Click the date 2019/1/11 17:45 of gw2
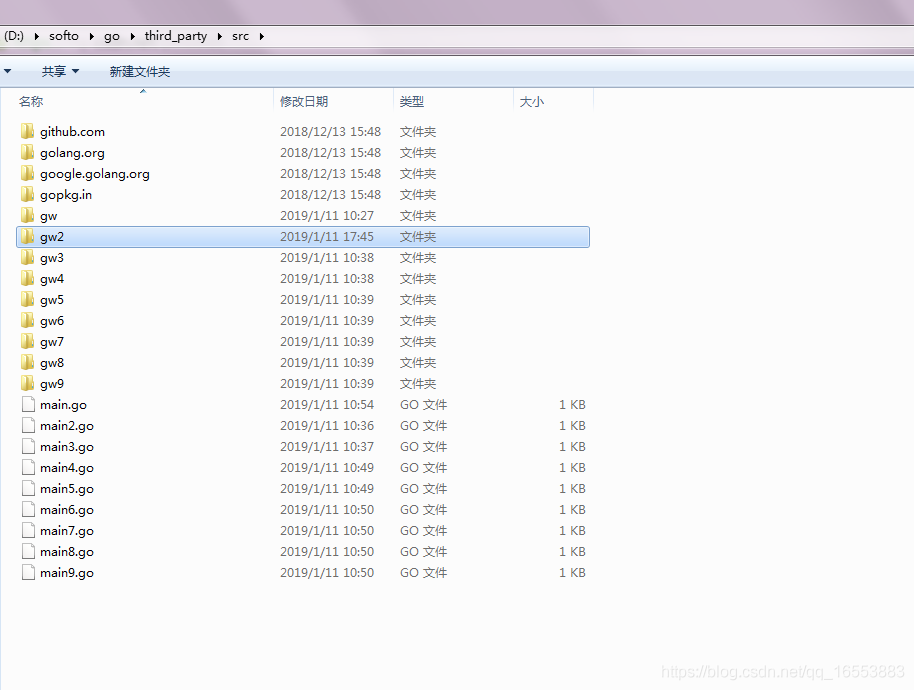Image resolution: width=914 pixels, height=690 pixels. tap(326, 237)
